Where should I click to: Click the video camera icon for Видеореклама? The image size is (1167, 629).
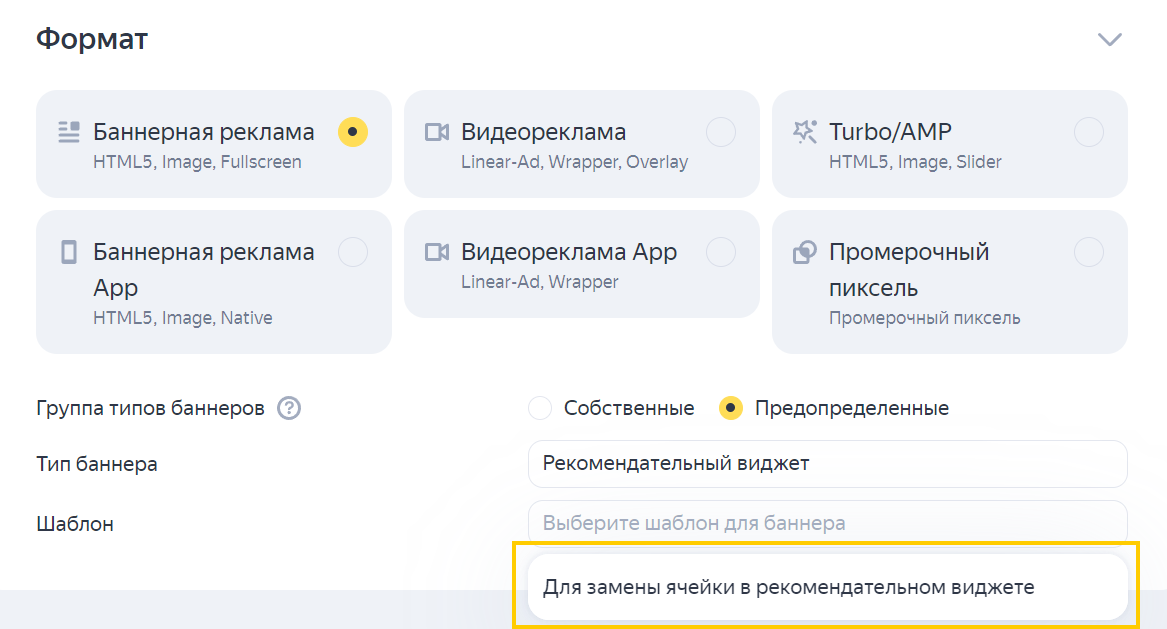tap(436, 132)
